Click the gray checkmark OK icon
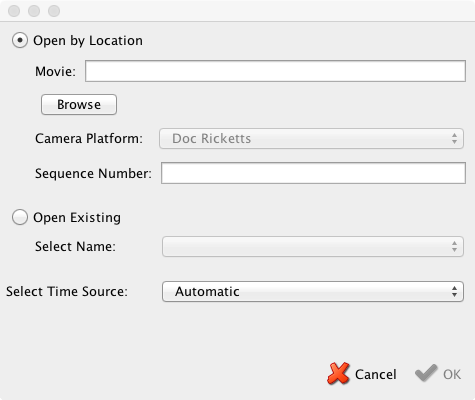This screenshot has height=400, width=475. point(426,373)
